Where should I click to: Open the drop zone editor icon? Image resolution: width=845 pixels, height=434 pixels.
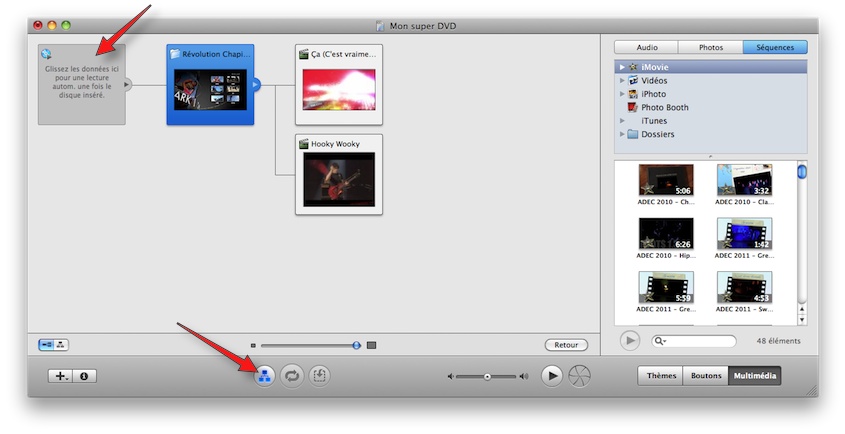[x=319, y=376]
